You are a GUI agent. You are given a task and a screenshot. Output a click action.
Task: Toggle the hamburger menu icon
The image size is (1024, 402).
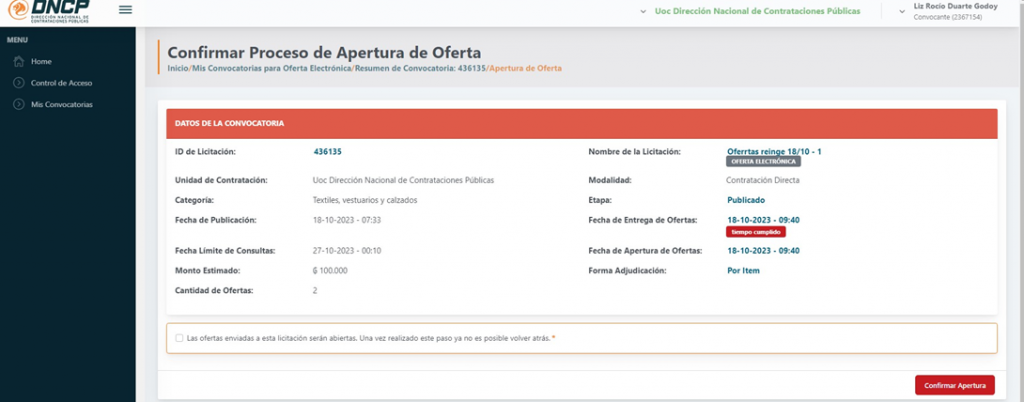(125, 10)
